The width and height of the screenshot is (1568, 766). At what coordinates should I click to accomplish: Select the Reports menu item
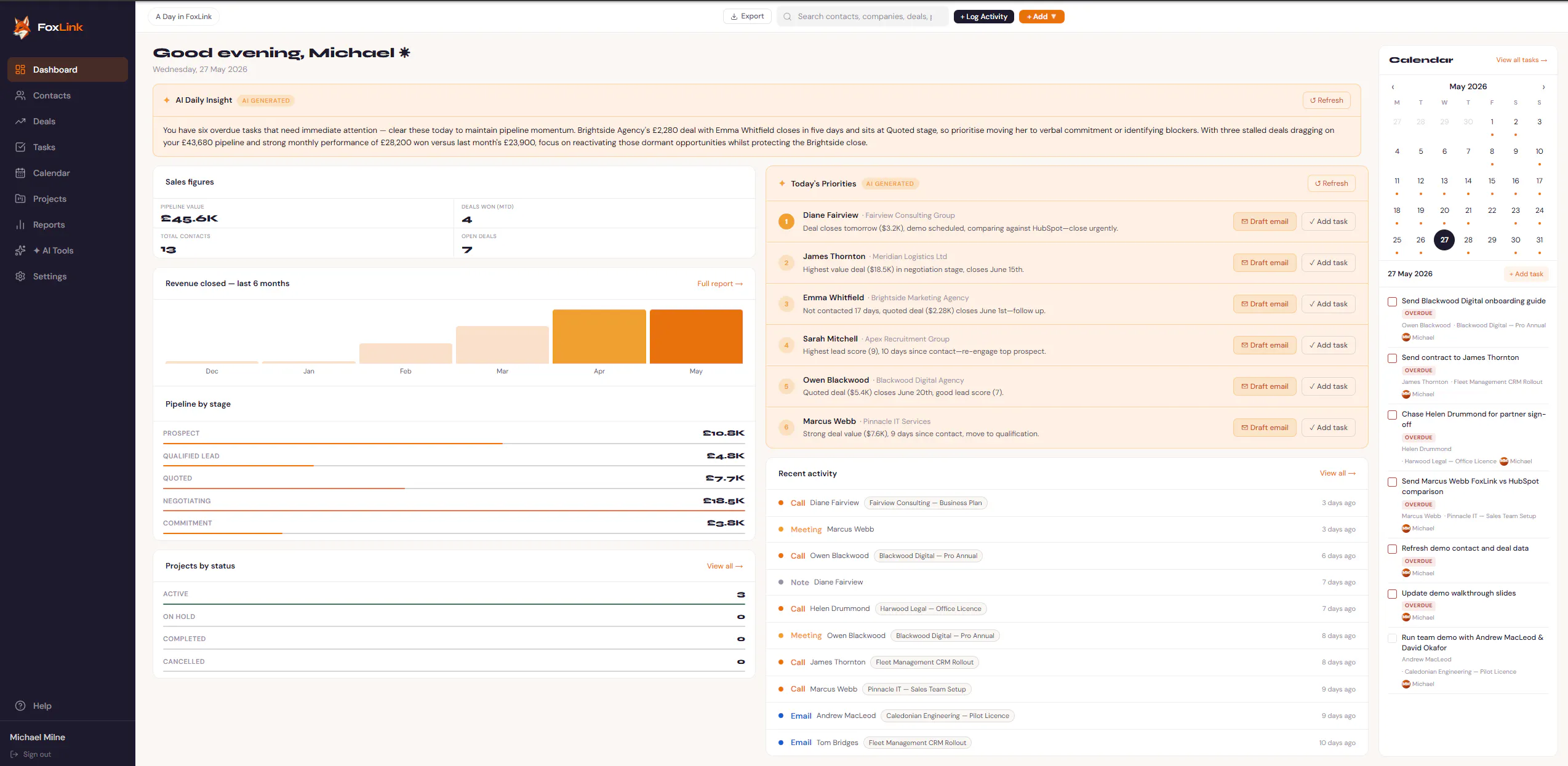click(68, 225)
